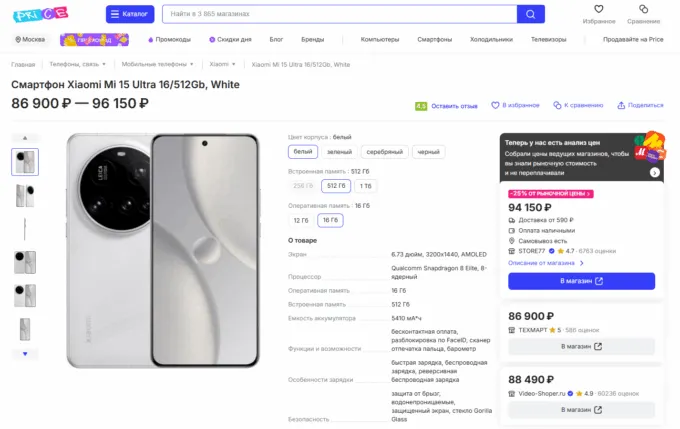Open Смартфоны navigation item

pyautogui.click(x=435, y=39)
